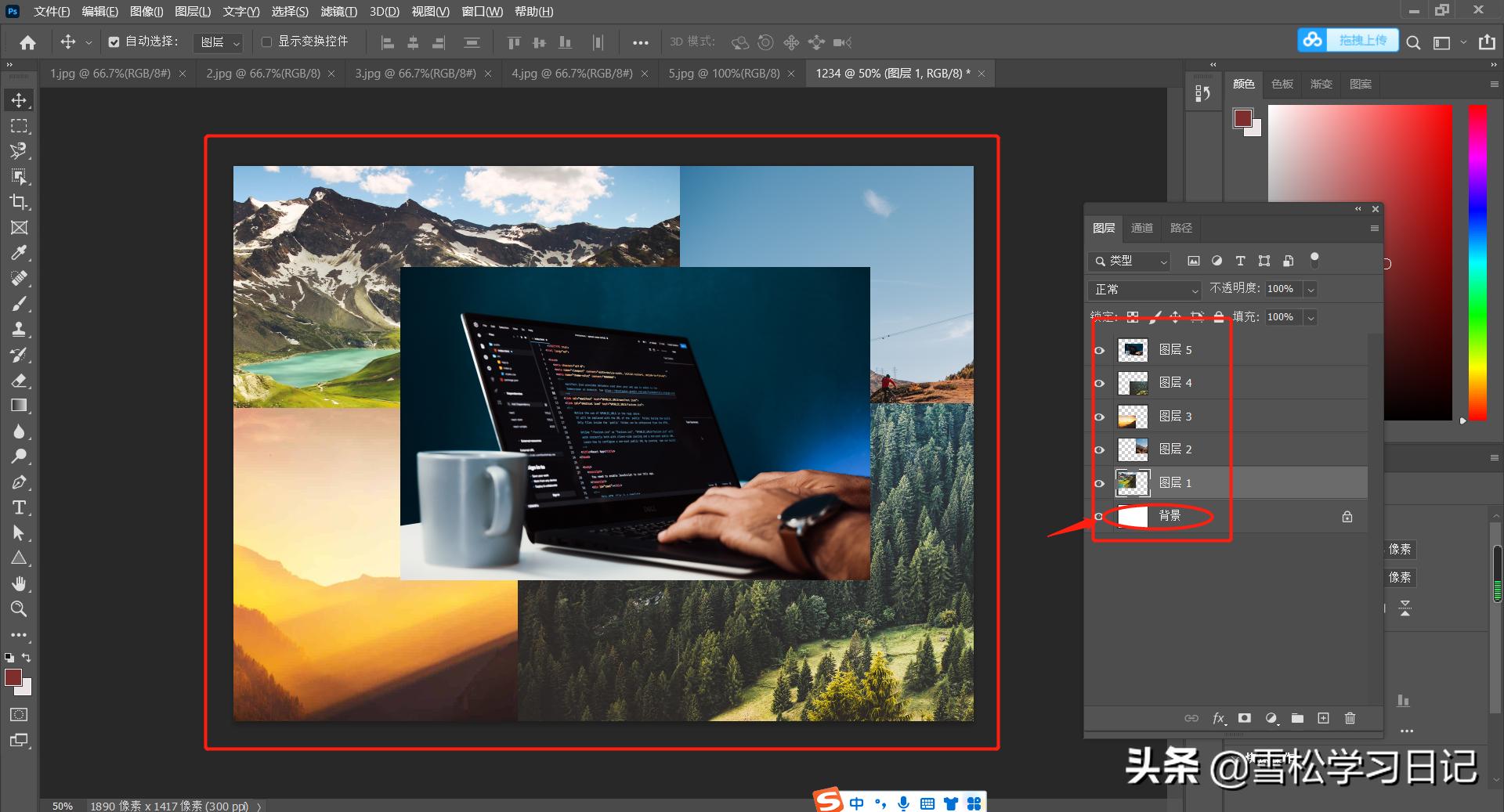Screen dimensions: 1504x812
Task: Switch to 3.jpg document tab
Action: click(x=415, y=74)
